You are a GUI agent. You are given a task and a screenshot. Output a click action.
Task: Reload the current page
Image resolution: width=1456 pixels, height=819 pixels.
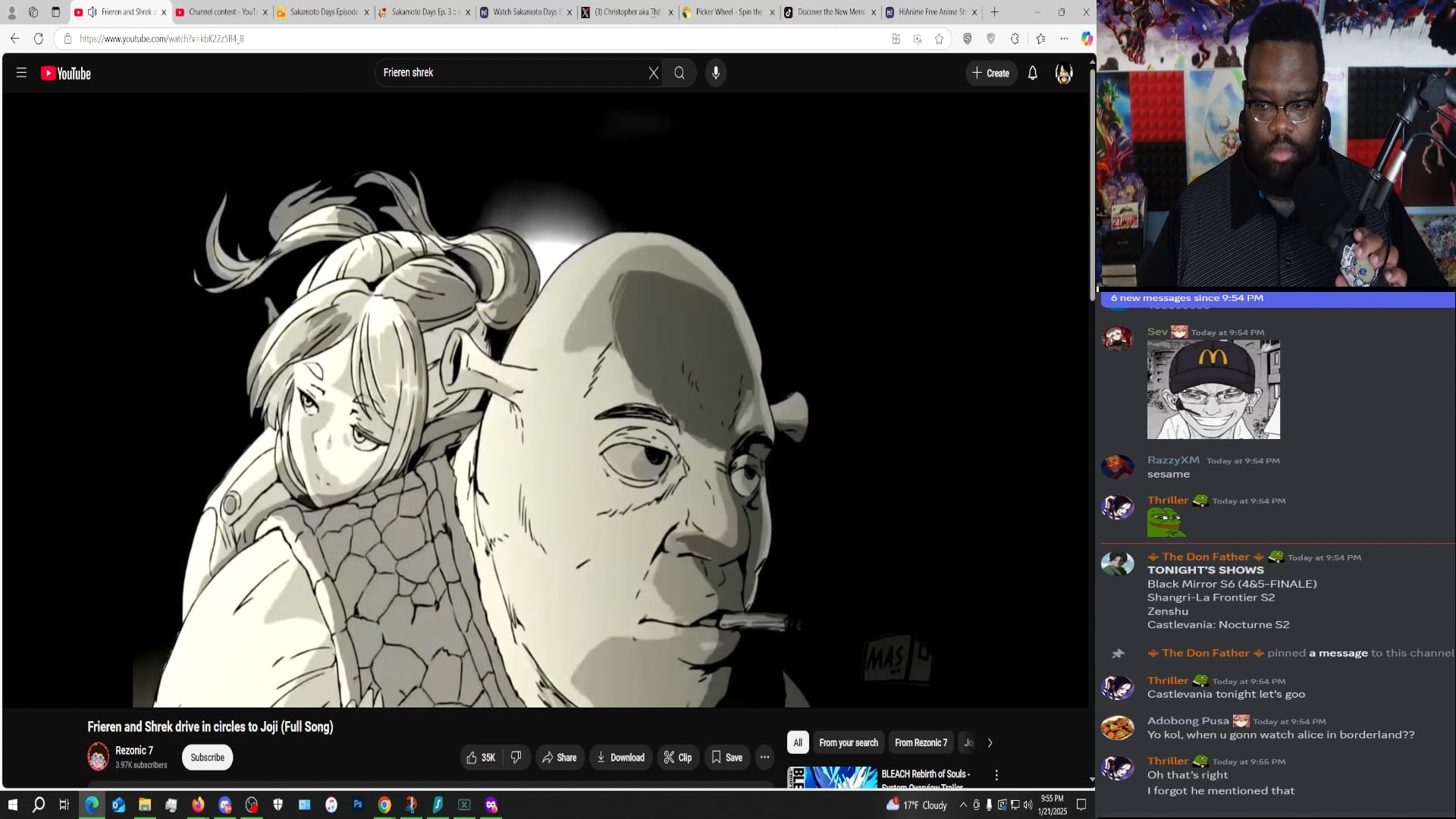[39, 39]
